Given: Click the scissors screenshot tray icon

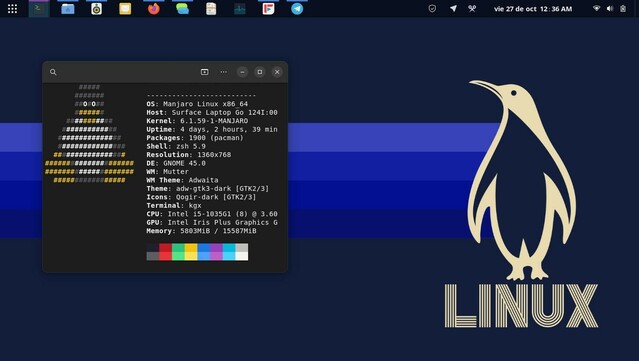Looking at the screenshot, I should click(x=472, y=9).
